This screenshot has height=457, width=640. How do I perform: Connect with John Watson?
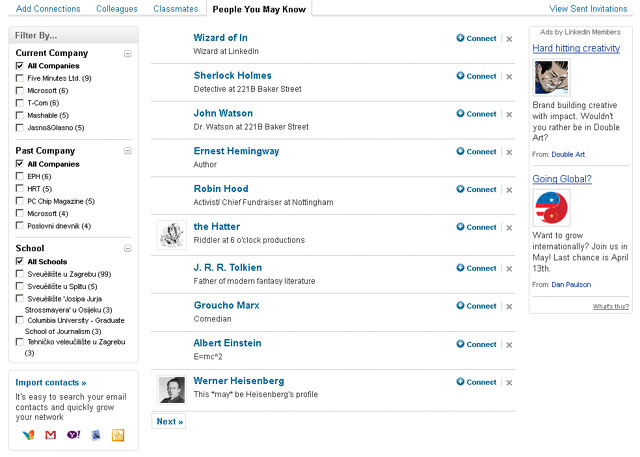point(476,113)
